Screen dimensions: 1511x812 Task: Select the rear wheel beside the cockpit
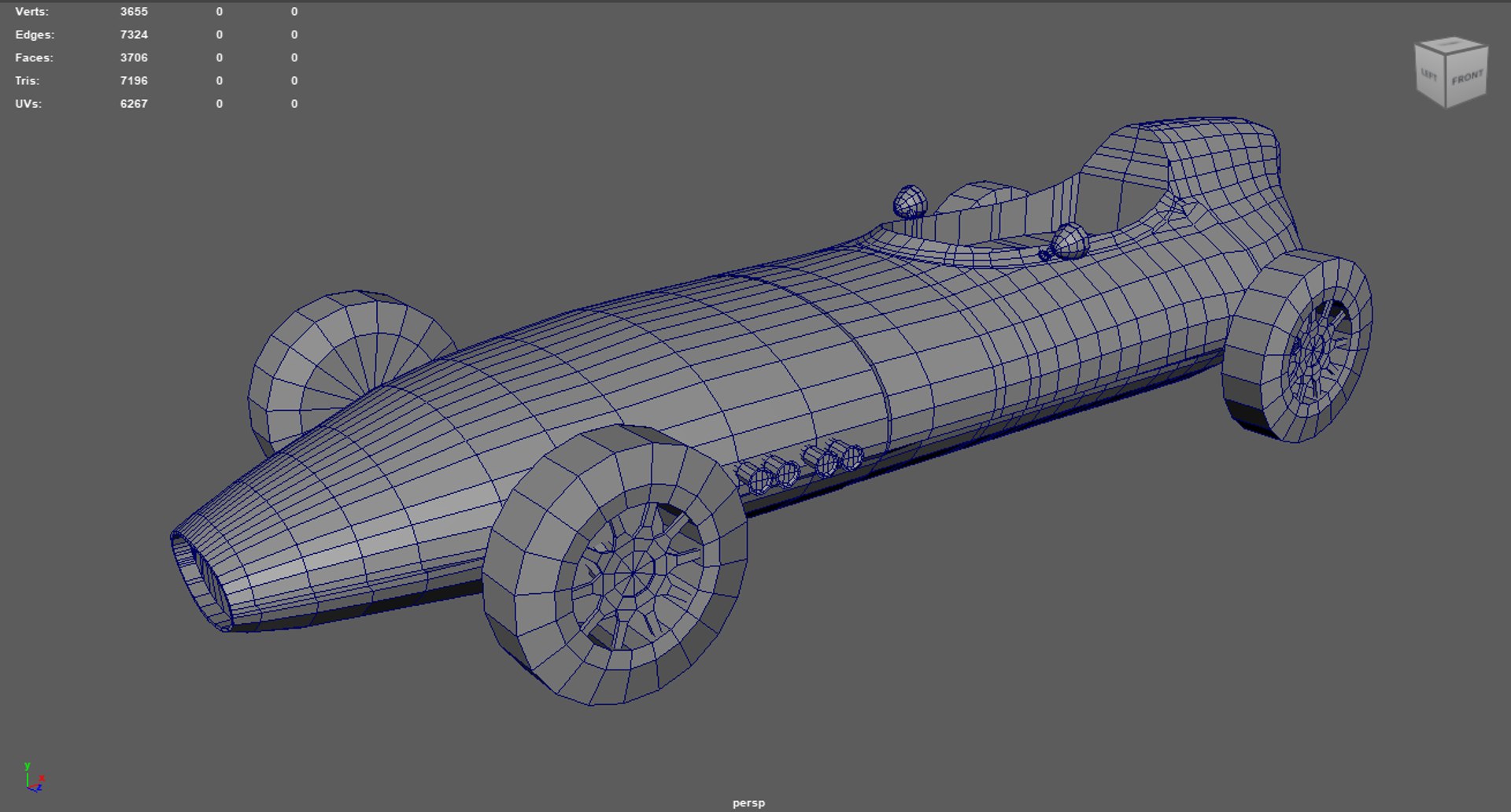click(x=1297, y=346)
